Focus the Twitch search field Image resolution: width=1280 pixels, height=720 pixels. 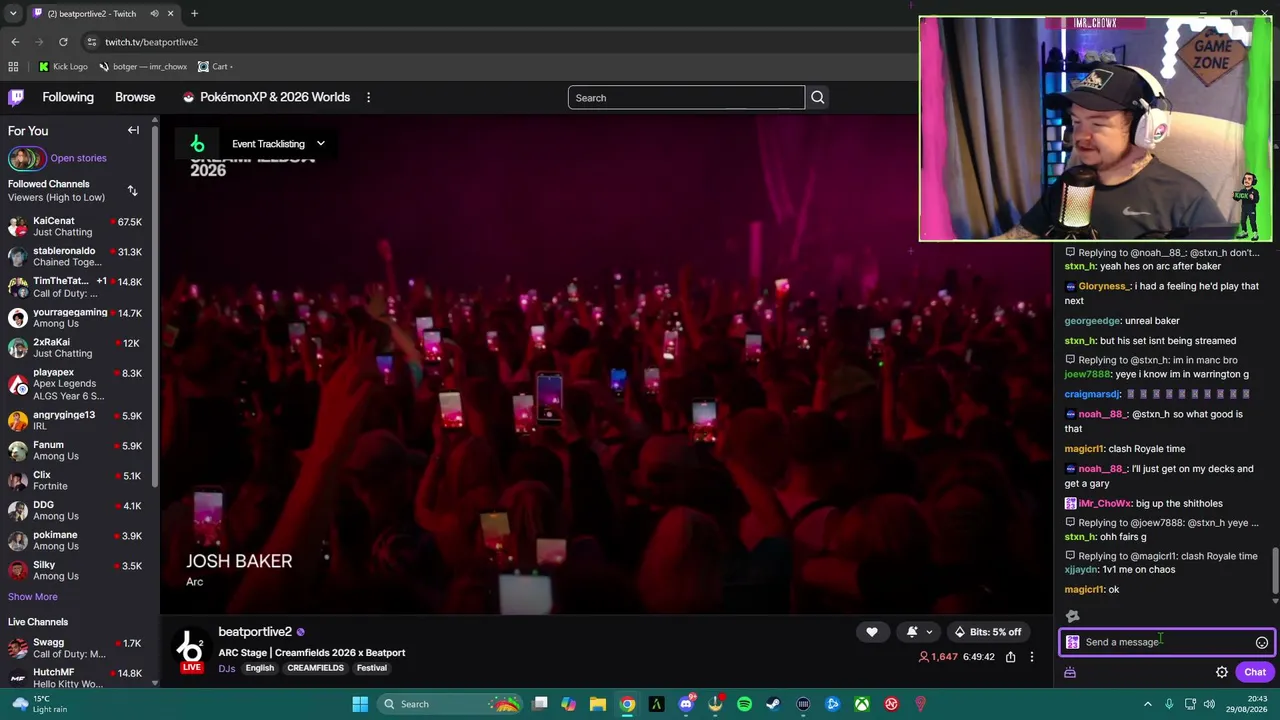coord(686,97)
